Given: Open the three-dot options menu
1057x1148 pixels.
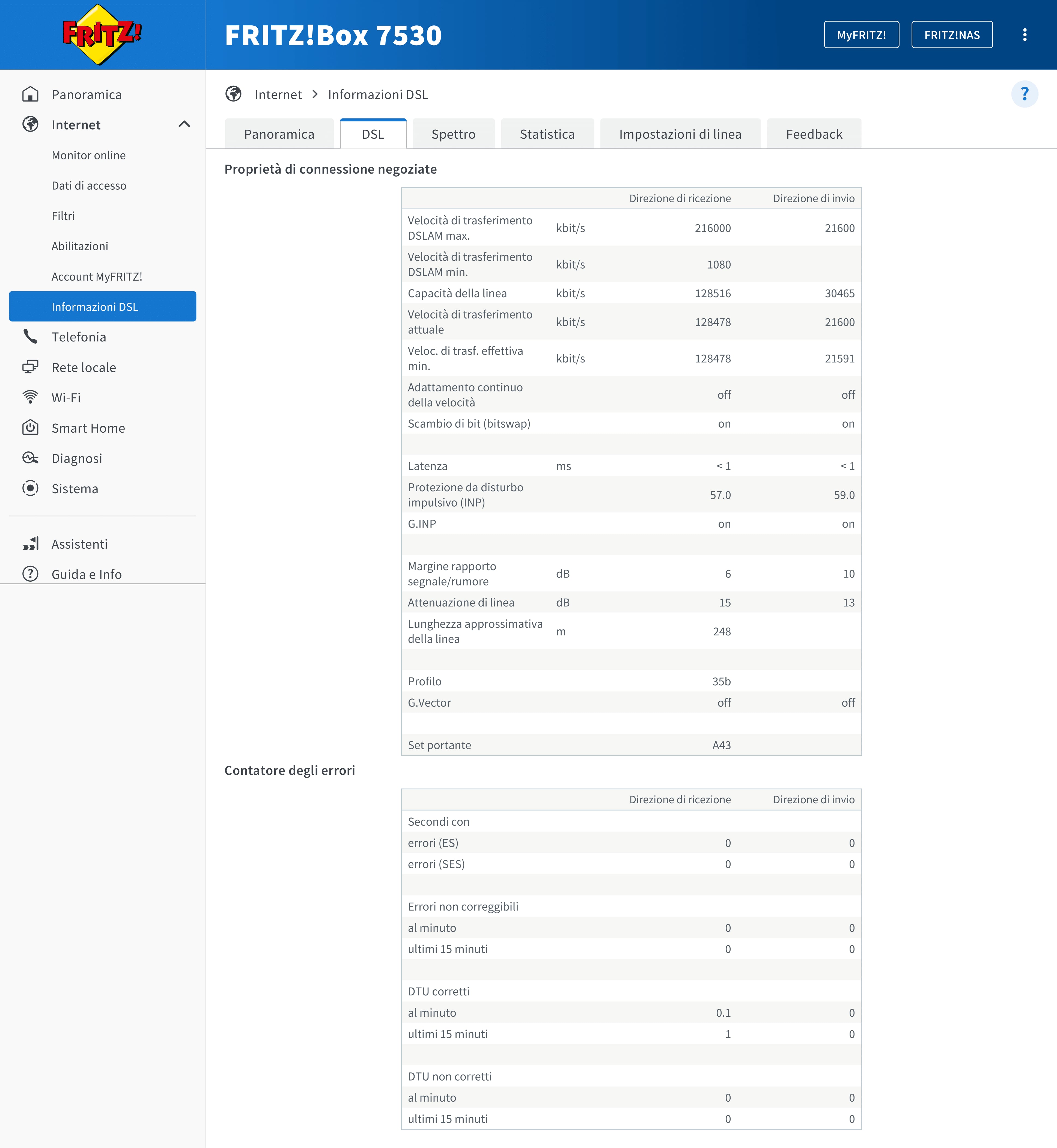Looking at the screenshot, I should [1025, 35].
